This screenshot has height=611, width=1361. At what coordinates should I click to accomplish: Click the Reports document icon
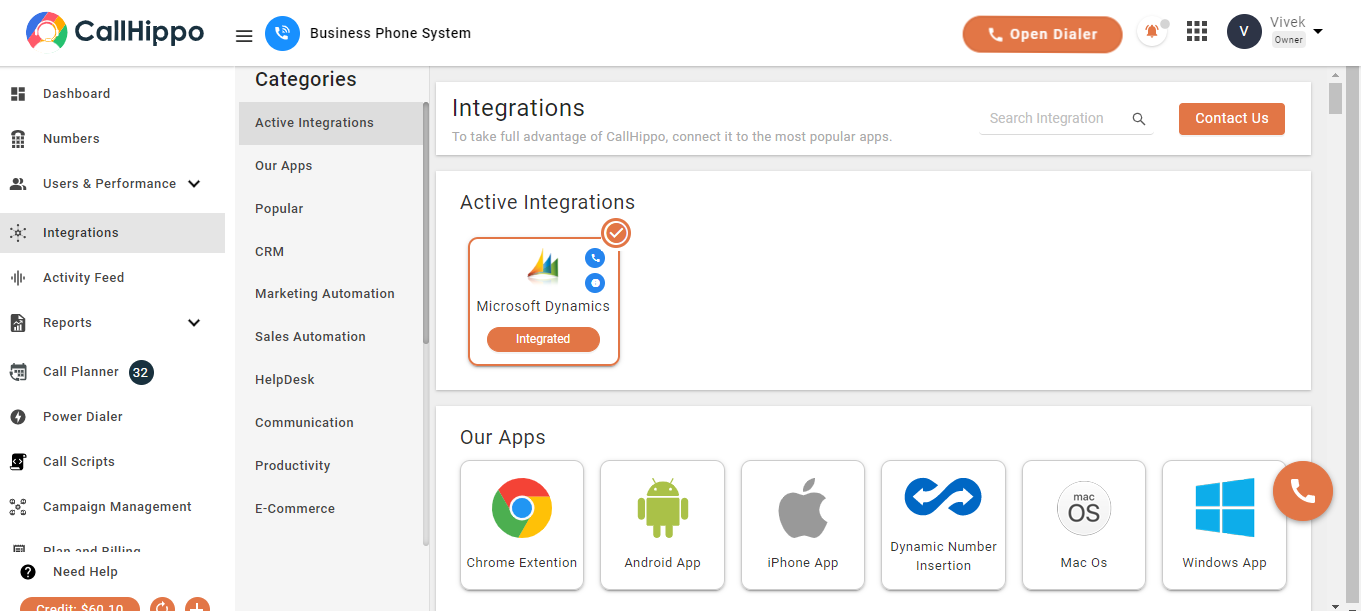18,323
